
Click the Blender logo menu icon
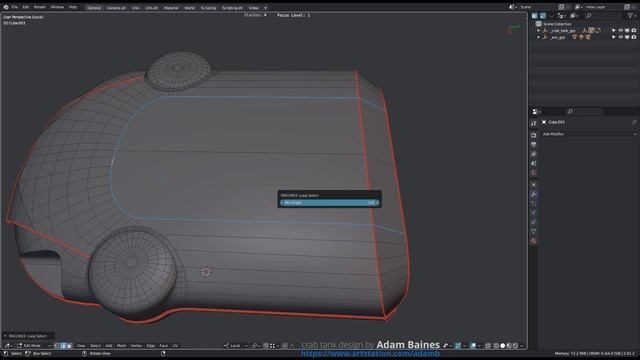click(6, 7)
